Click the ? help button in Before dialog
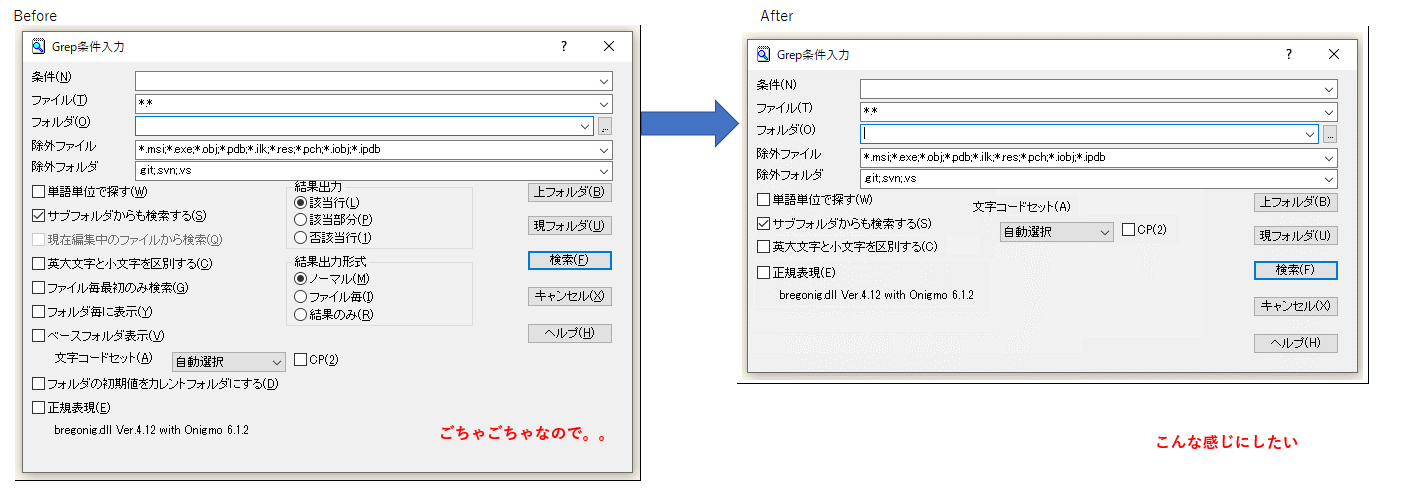This screenshot has width=1405, height=491. point(563,46)
